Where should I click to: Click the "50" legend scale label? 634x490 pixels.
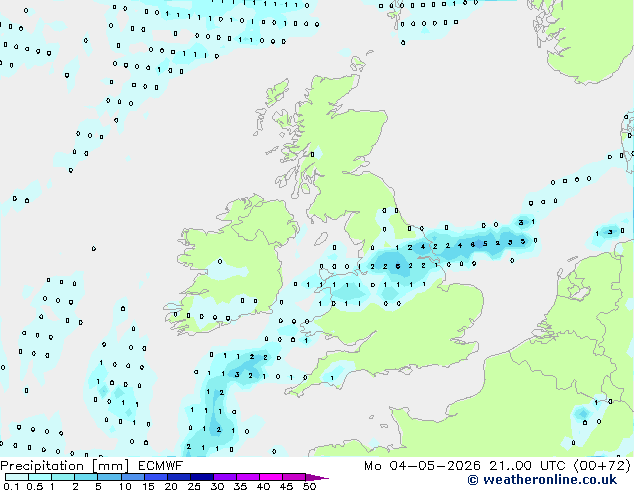[309, 486]
